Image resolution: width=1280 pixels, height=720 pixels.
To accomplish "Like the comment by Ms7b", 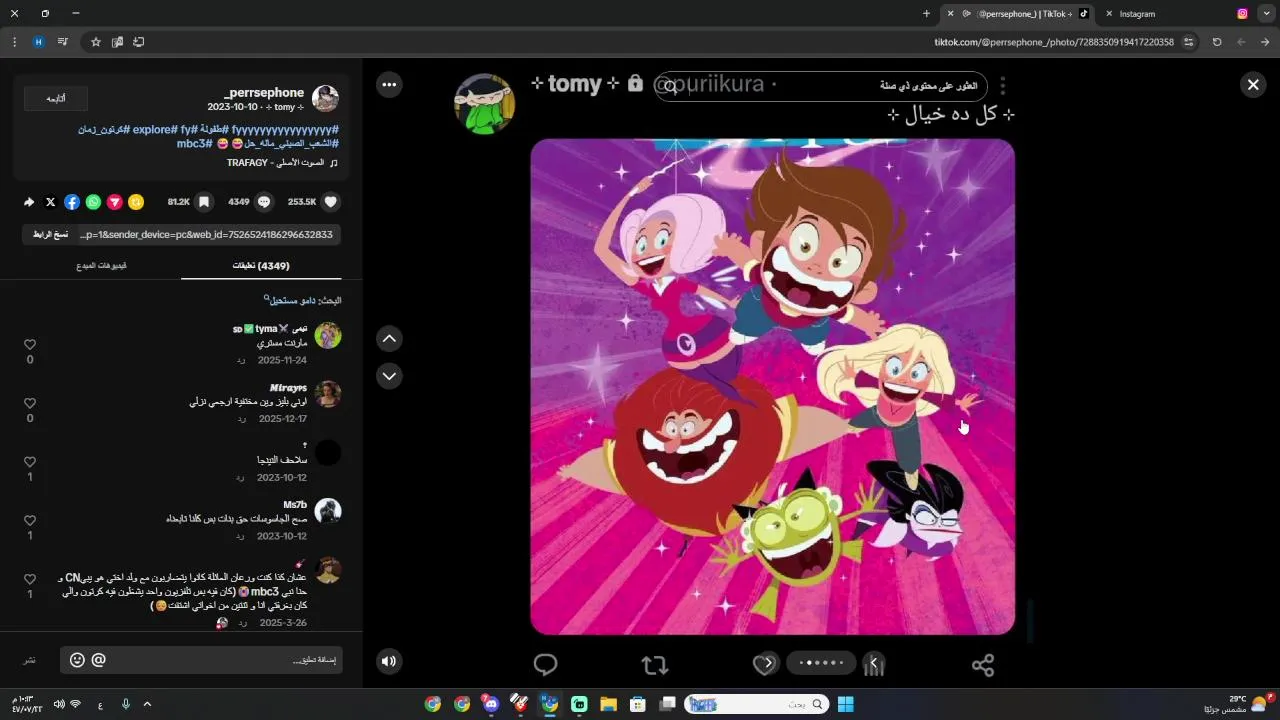I will click(30, 521).
